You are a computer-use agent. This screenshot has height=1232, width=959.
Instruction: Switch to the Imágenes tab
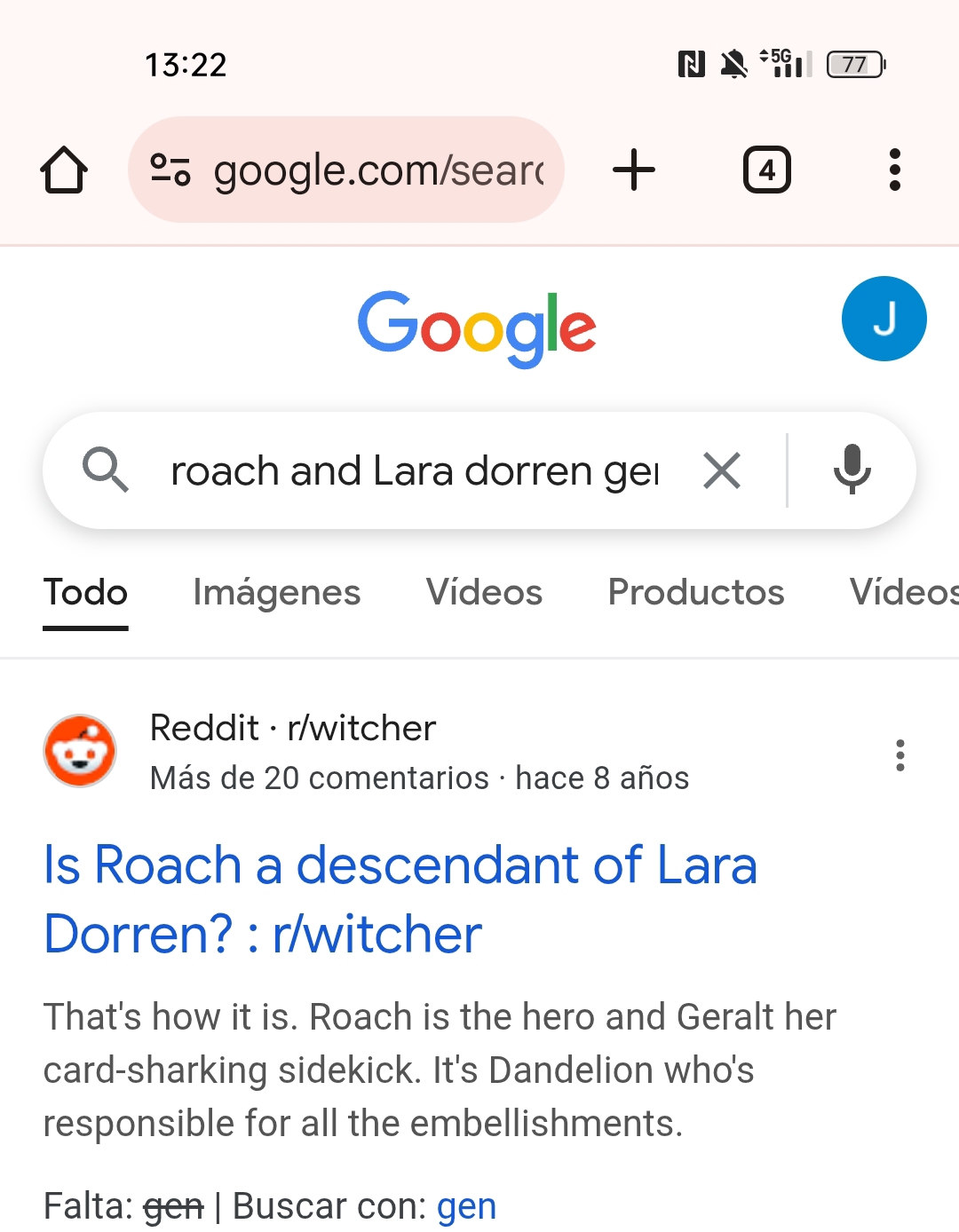click(x=277, y=593)
